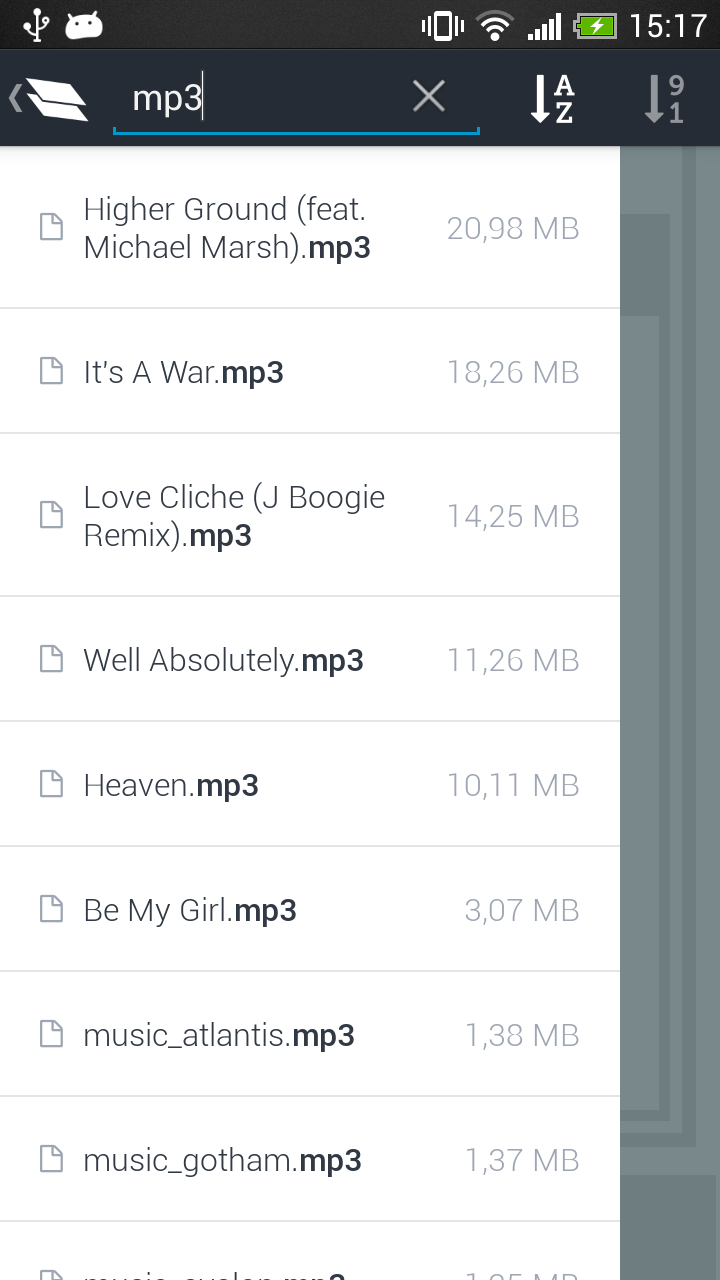Sort results alphabetically A to Z
Viewport: 720px width, 1280px height.
pos(552,98)
